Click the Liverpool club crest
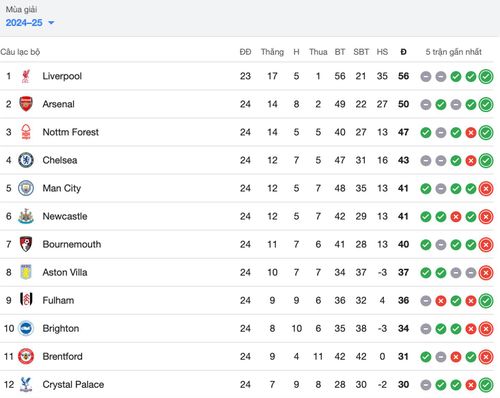This screenshot has height=398, width=500. click(x=26, y=76)
